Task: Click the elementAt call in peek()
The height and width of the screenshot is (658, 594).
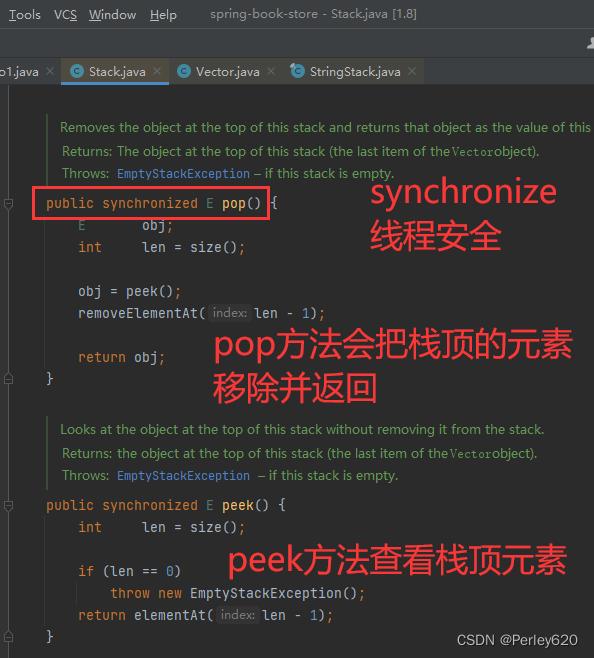Action: (x=170, y=615)
